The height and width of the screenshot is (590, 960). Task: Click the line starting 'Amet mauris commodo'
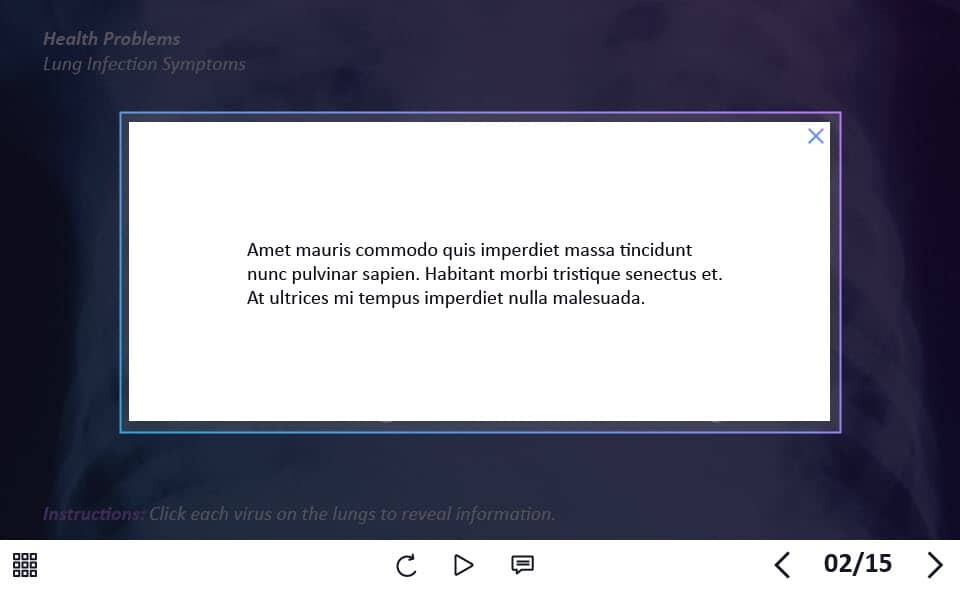[x=469, y=250]
